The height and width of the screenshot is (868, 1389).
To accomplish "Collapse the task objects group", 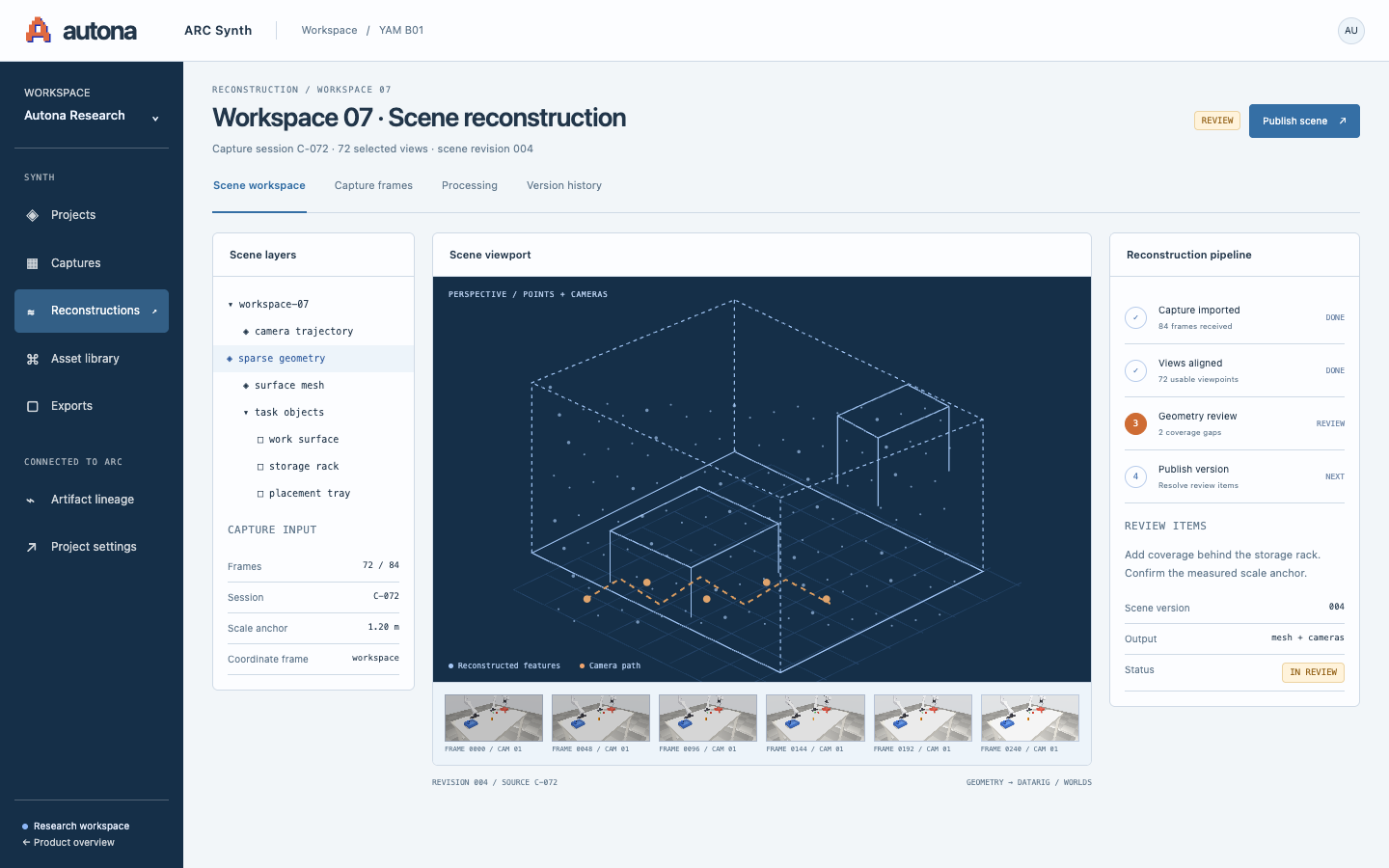I will coord(246,413).
